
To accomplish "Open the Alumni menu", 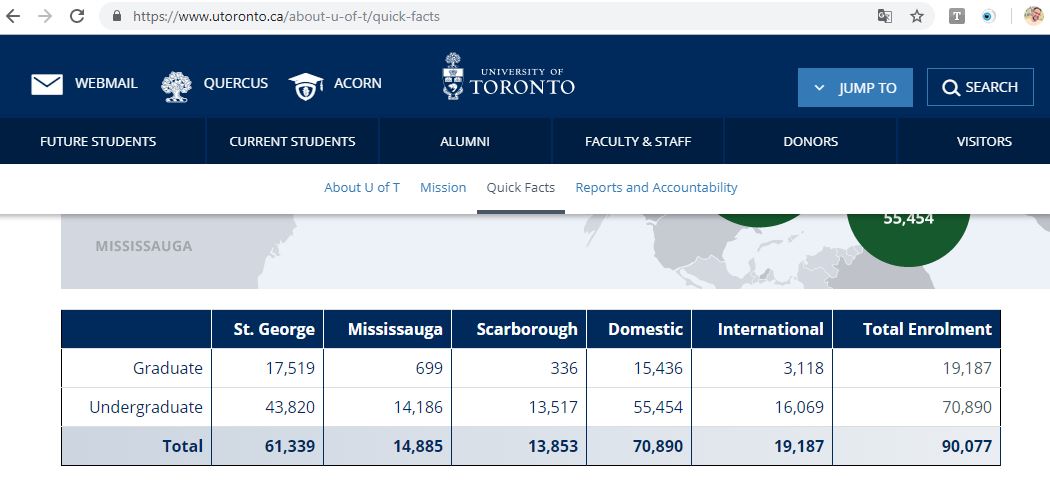I will click(465, 141).
